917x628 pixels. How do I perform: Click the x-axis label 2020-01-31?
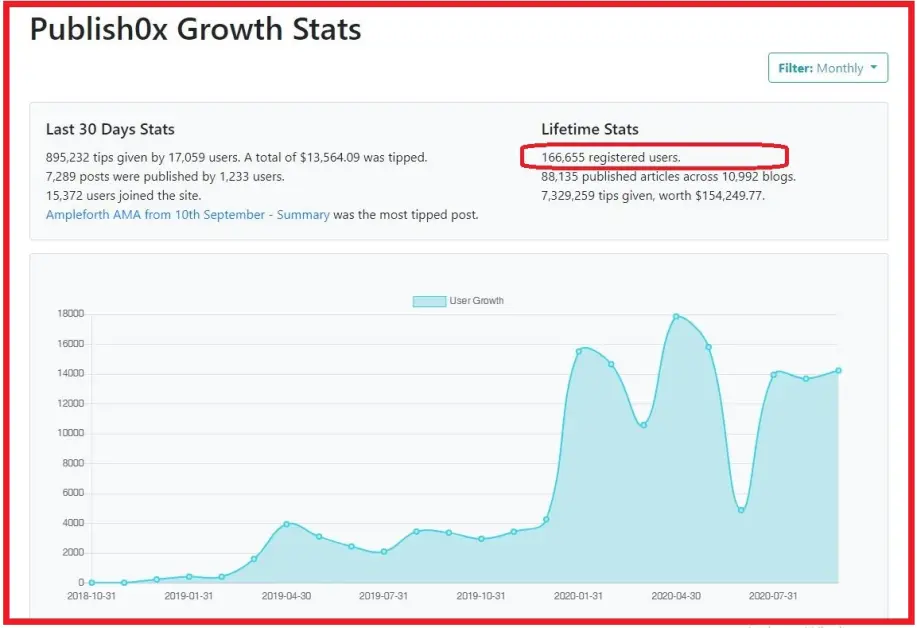(578, 596)
